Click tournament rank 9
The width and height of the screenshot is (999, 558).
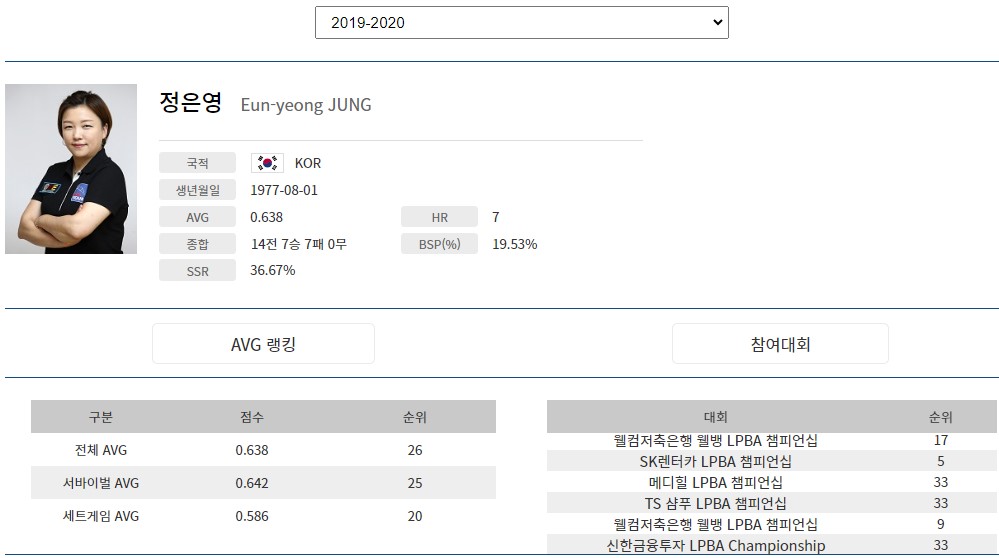coord(941,524)
